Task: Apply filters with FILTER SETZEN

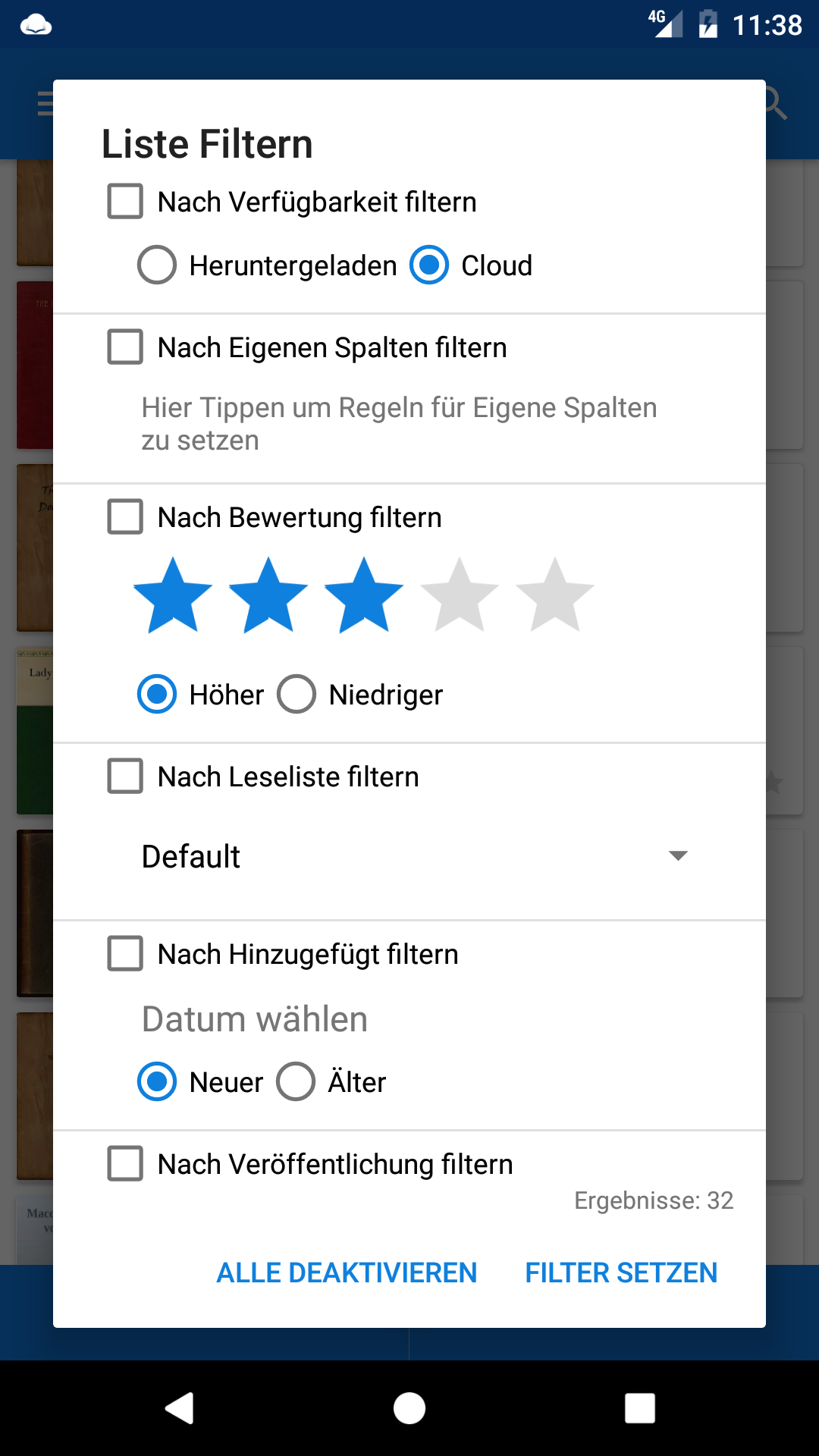Action: tap(621, 1272)
